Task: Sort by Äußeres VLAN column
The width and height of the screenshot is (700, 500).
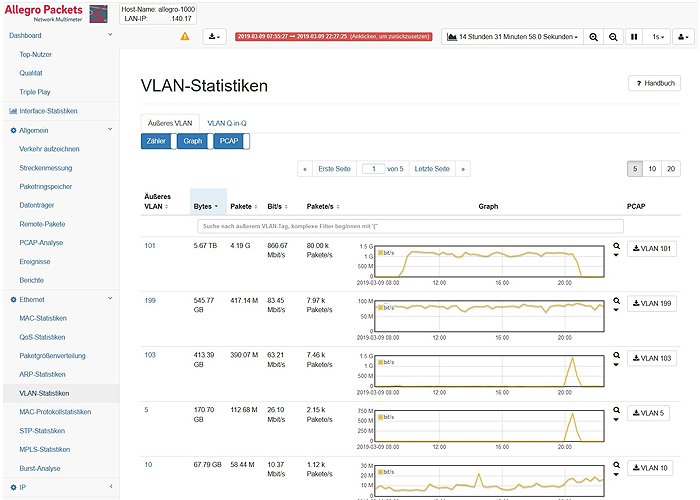Action: tap(156, 201)
